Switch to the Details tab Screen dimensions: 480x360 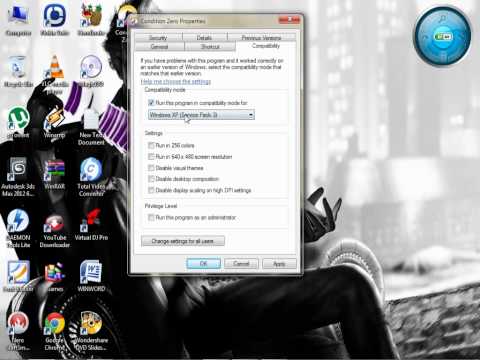point(204,37)
